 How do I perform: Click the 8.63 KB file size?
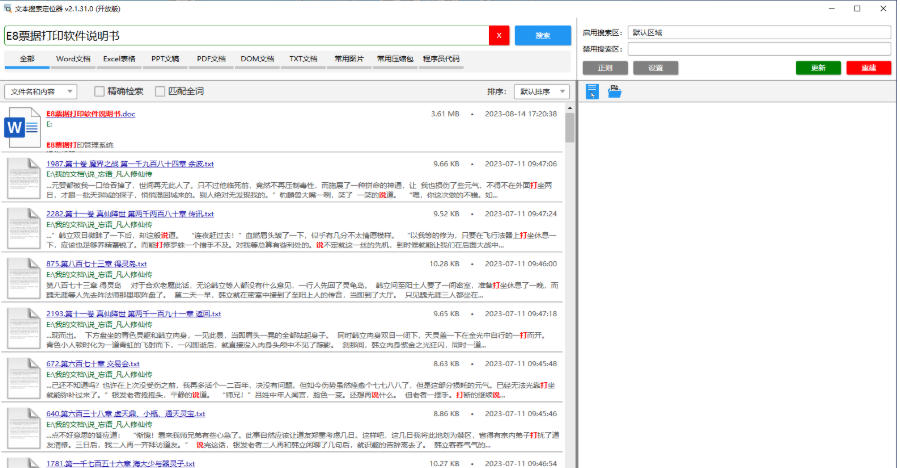pyautogui.click(x=446, y=363)
